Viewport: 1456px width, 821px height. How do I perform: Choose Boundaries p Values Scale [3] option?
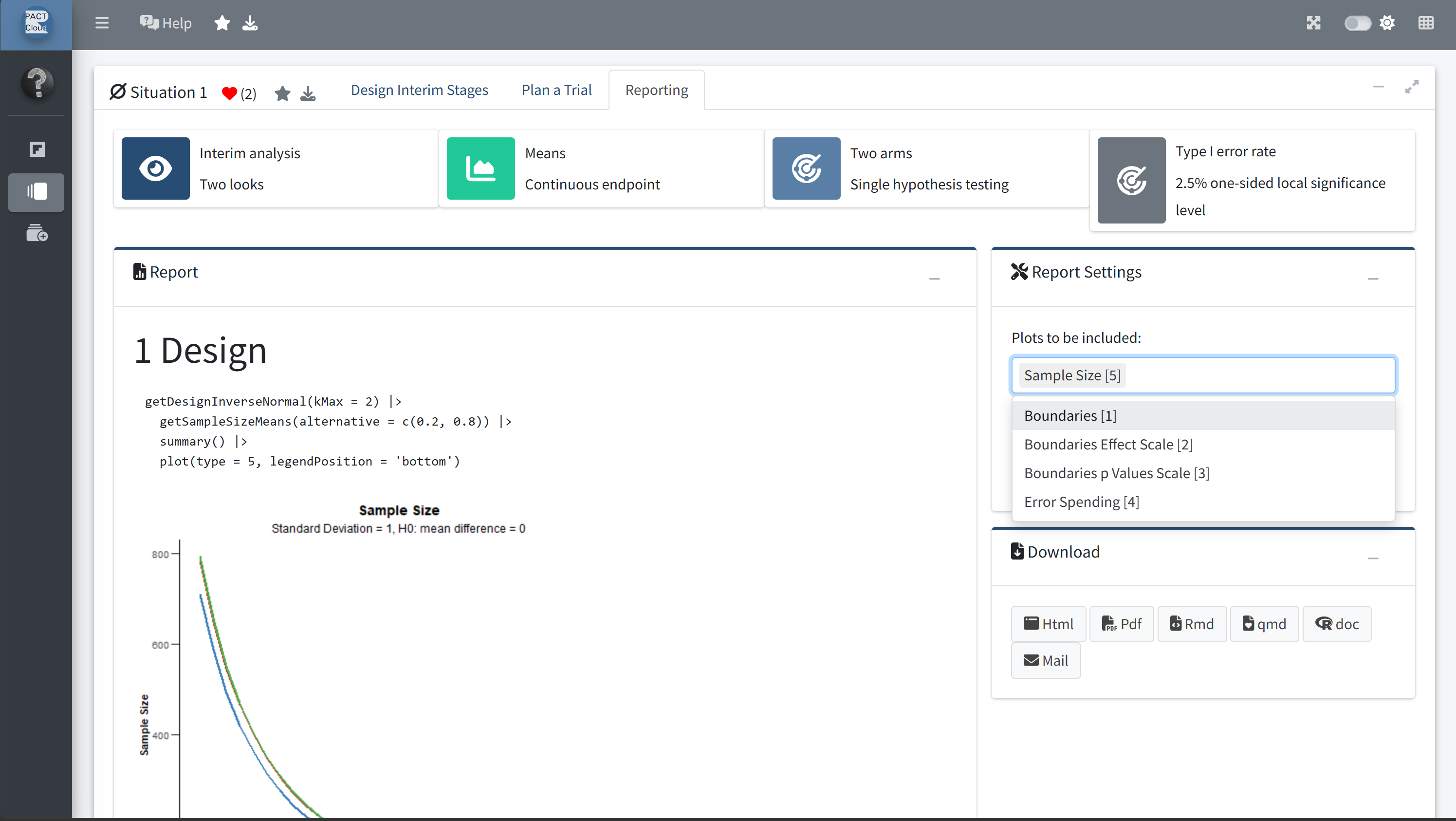[1203, 473]
